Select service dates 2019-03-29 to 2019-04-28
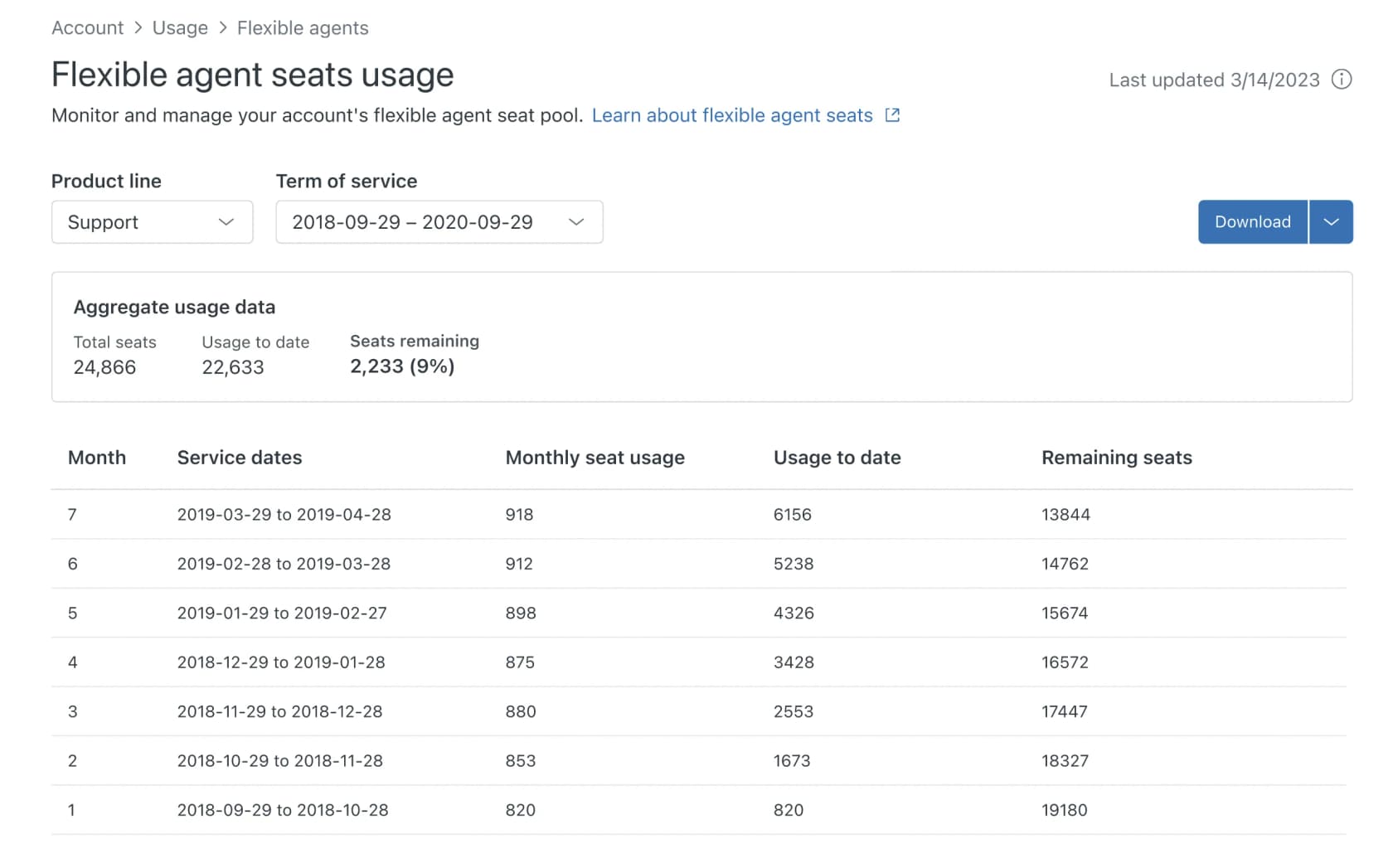Image resolution: width=1393 pixels, height=868 pixels. coord(284,515)
